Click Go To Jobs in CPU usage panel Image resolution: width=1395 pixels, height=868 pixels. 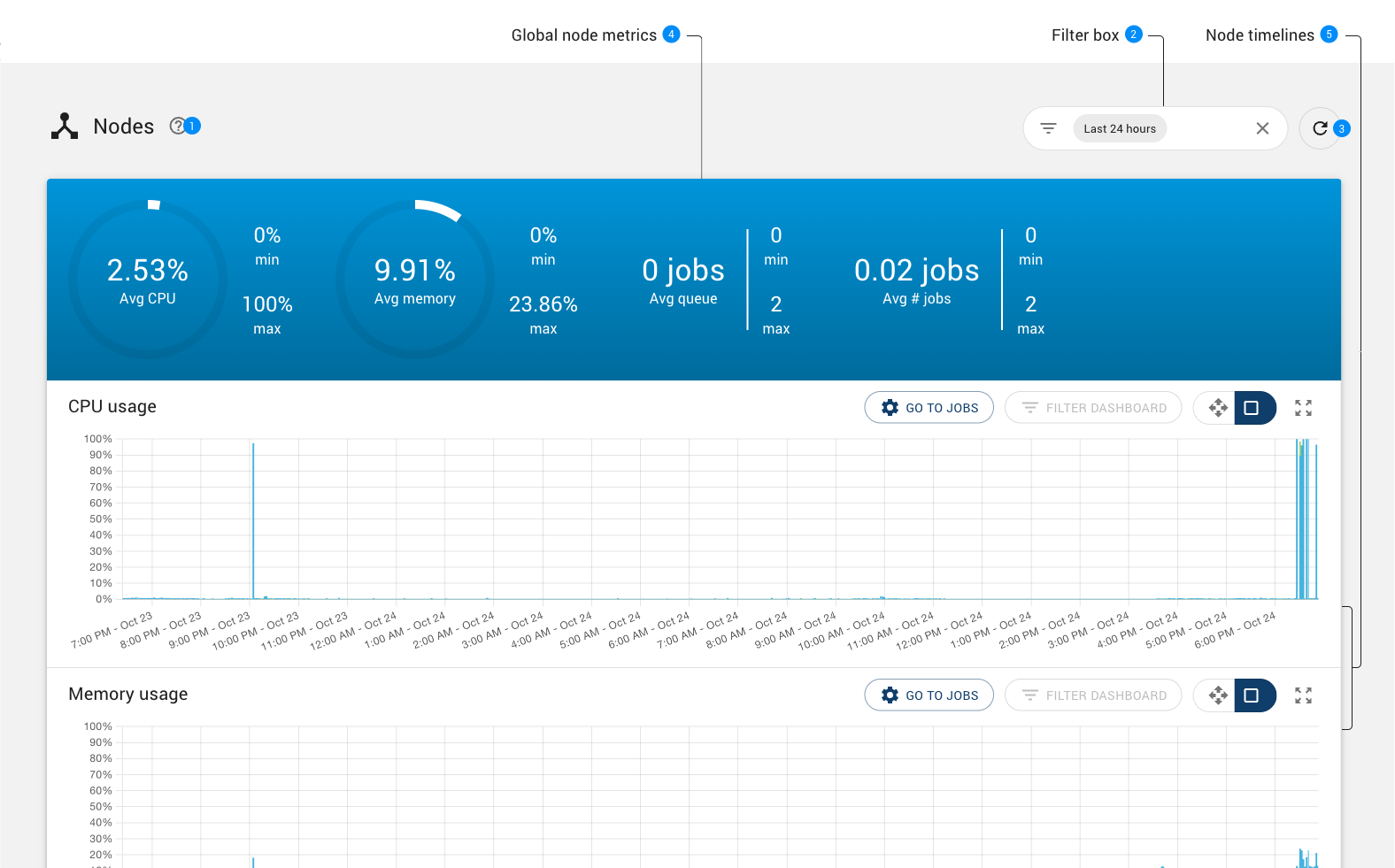point(929,408)
